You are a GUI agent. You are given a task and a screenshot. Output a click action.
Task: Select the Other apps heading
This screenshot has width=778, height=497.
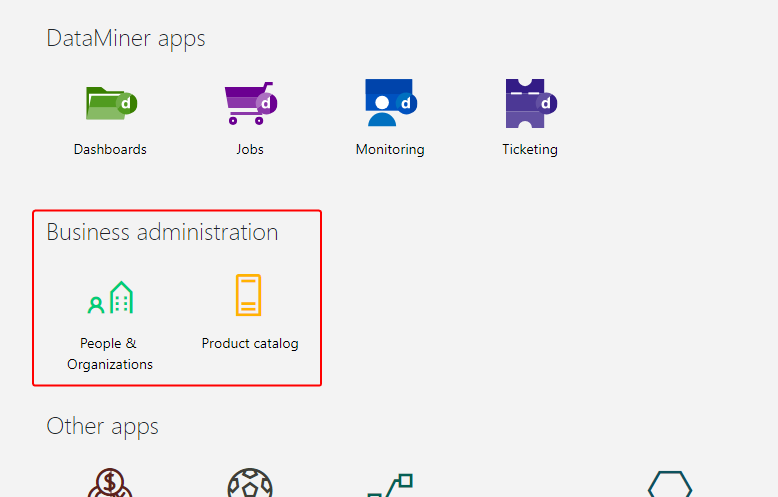102,427
